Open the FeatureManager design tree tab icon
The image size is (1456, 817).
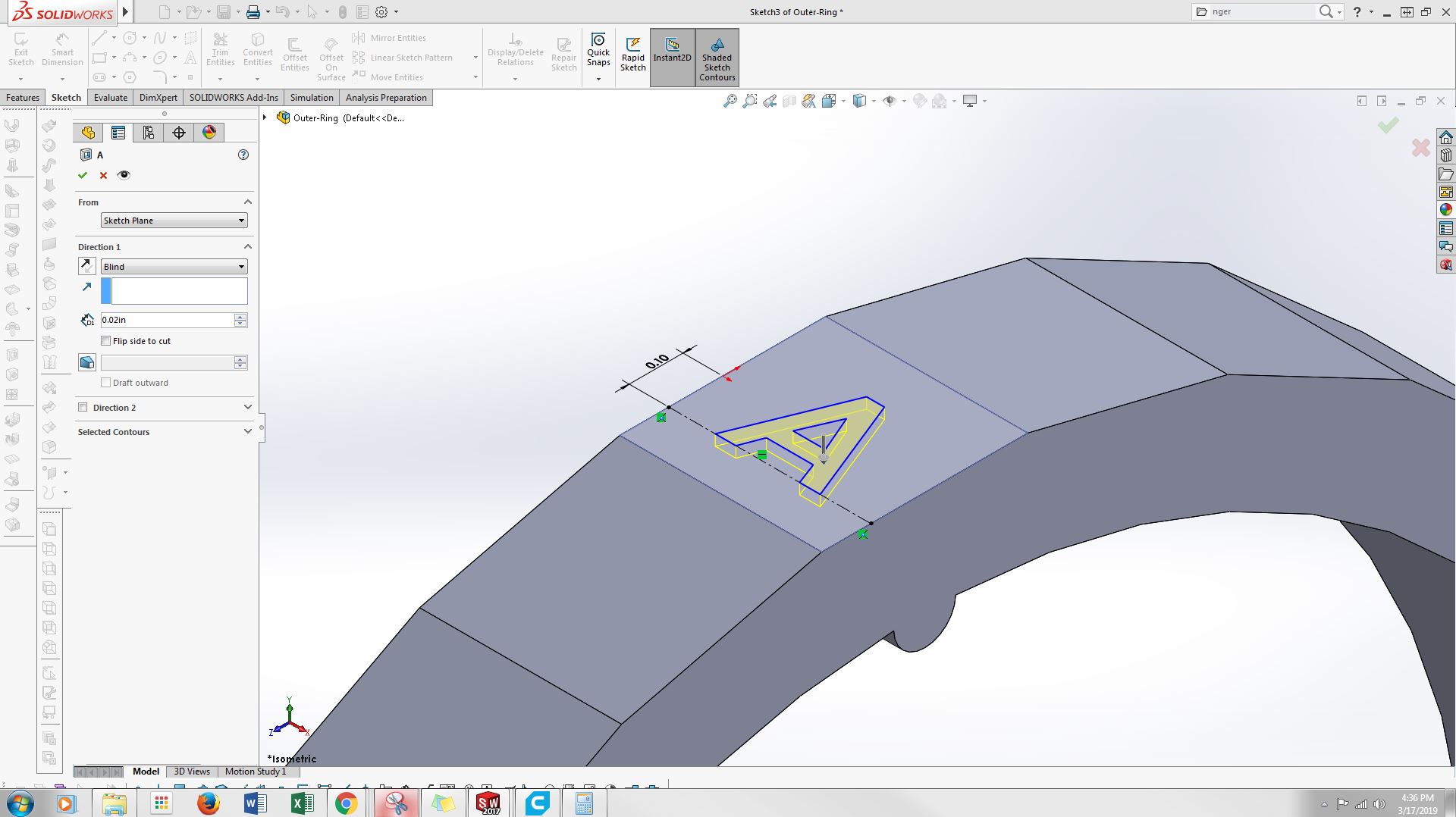point(88,133)
